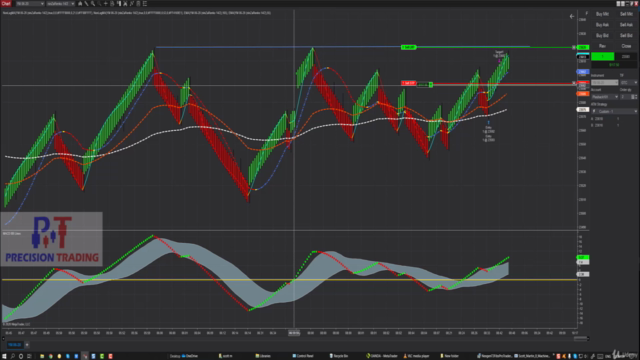Open Task View on the taskbar
The image size is (640, 360).
(29, 356)
